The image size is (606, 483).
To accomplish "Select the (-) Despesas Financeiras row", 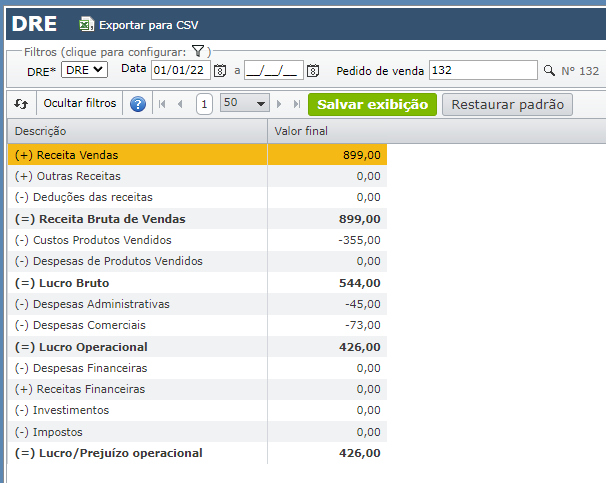I will pos(197,368).
